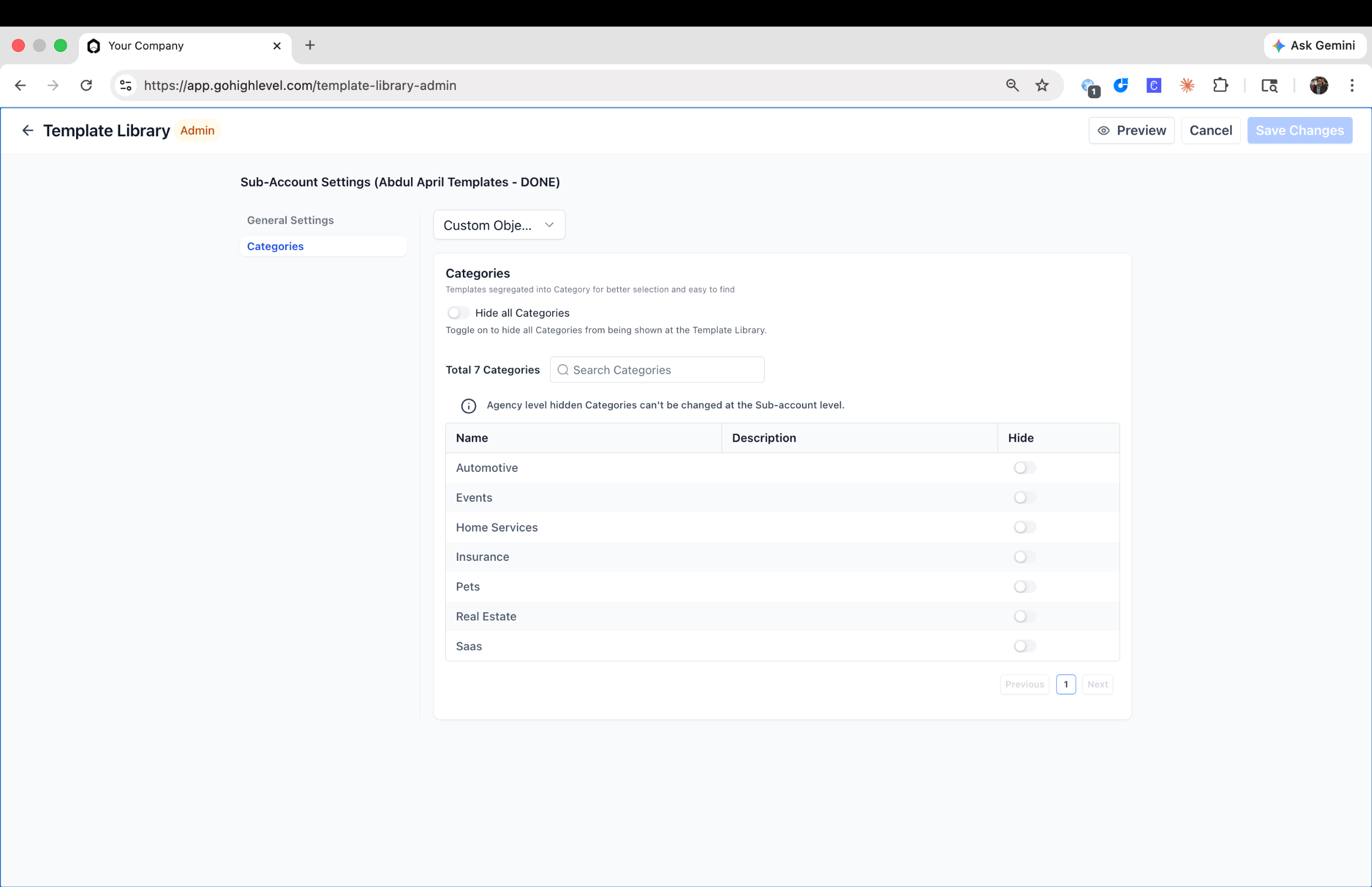Click the back arrow beside Template Library
This screenshot has height=887, width=1372.
pyautogui.click(x=27, y=131)
